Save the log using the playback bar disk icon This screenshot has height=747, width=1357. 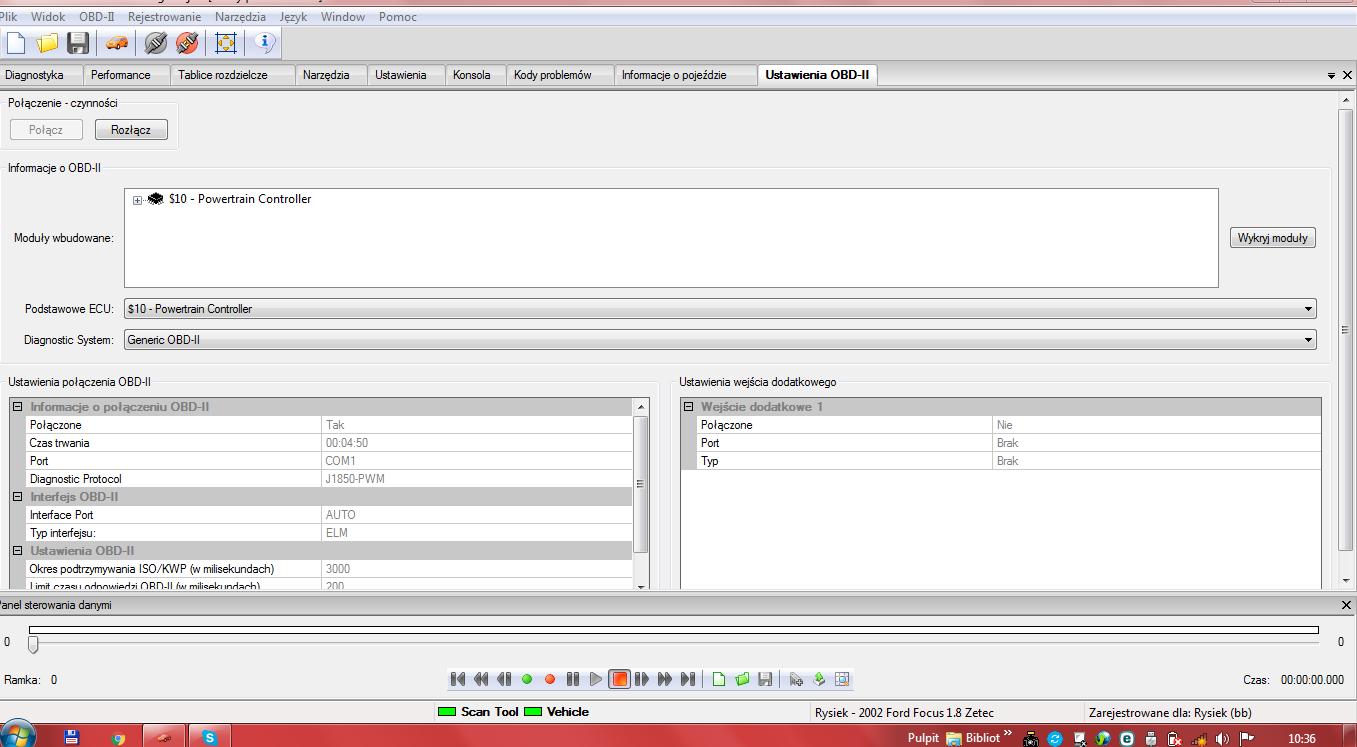[x=765, y=679]
